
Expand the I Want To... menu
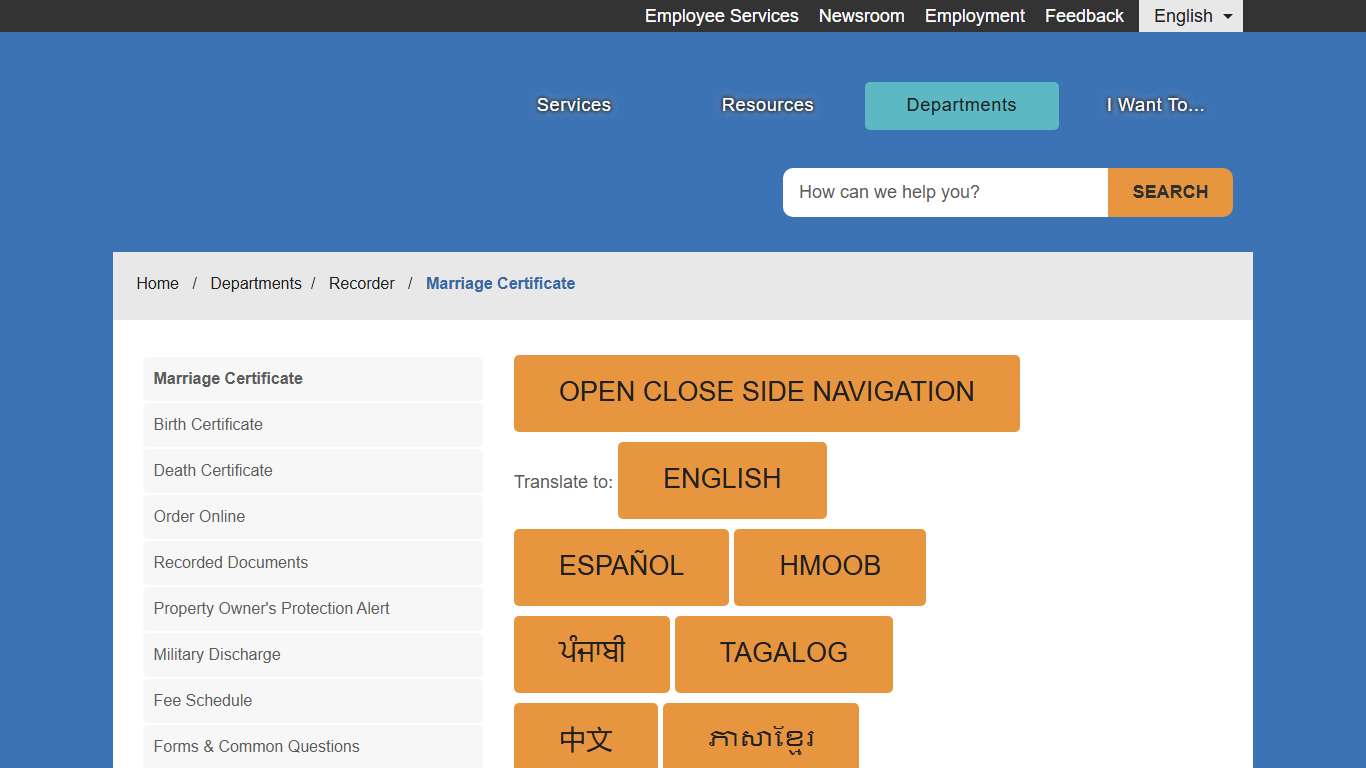(1155, 105)
